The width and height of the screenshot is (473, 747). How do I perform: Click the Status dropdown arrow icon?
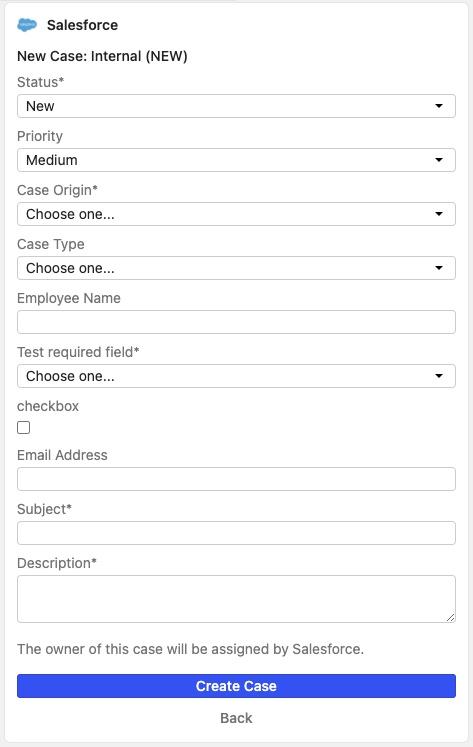click(x=439, y=106)
